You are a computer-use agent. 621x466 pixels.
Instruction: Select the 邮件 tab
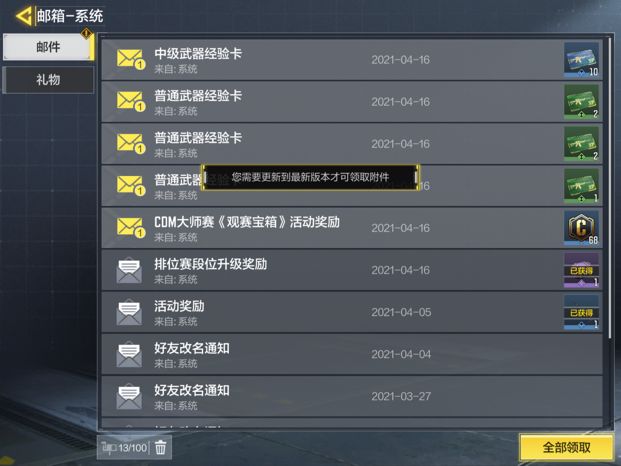(x=48, y=47)
